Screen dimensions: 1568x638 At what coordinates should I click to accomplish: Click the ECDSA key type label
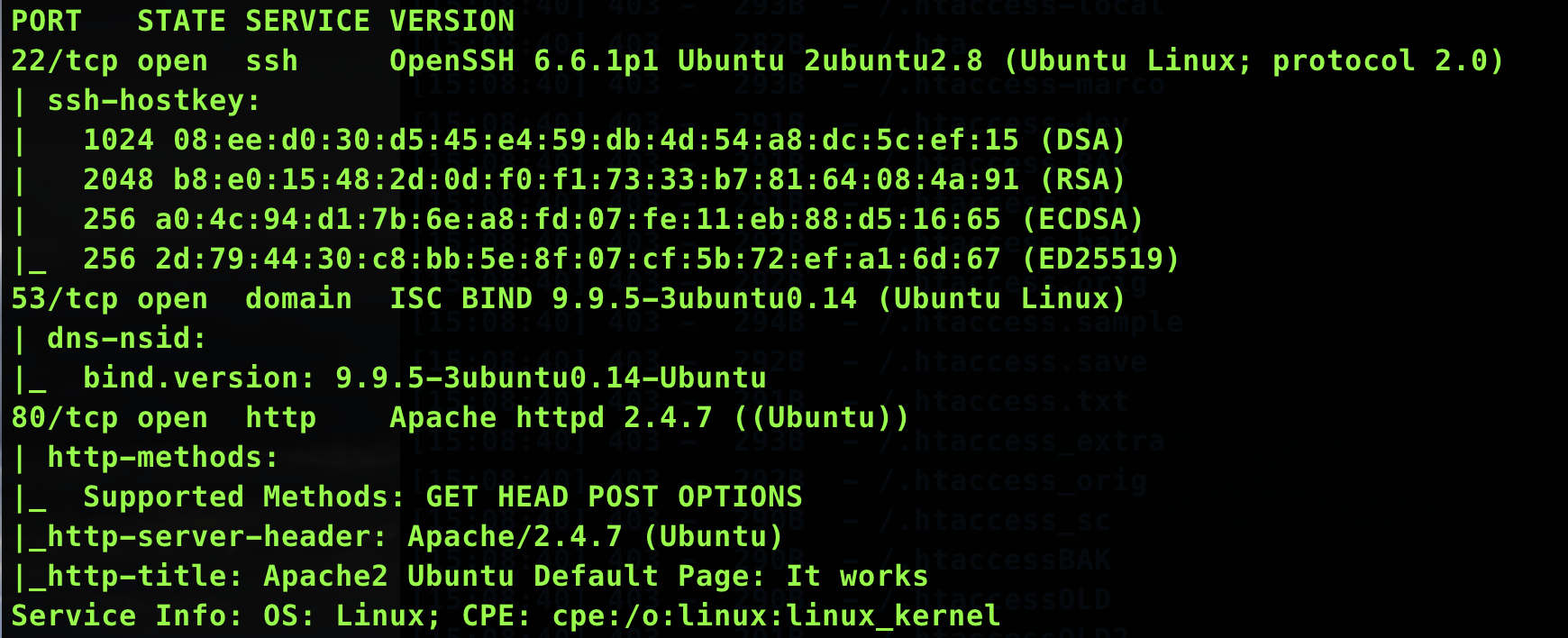pyautogui.click(x=1082, y=219)
